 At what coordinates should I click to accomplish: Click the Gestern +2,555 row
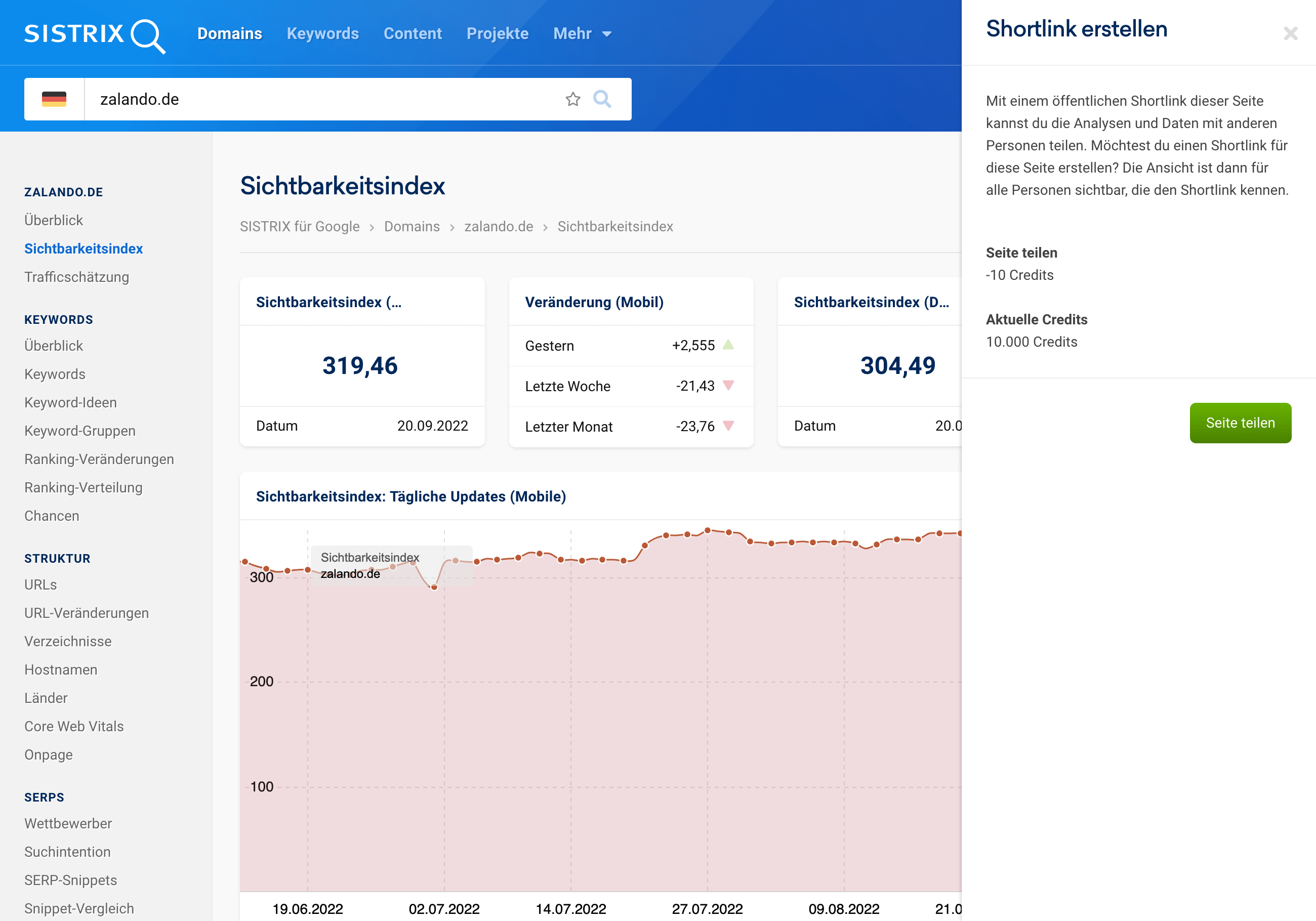tap(631, 346)
